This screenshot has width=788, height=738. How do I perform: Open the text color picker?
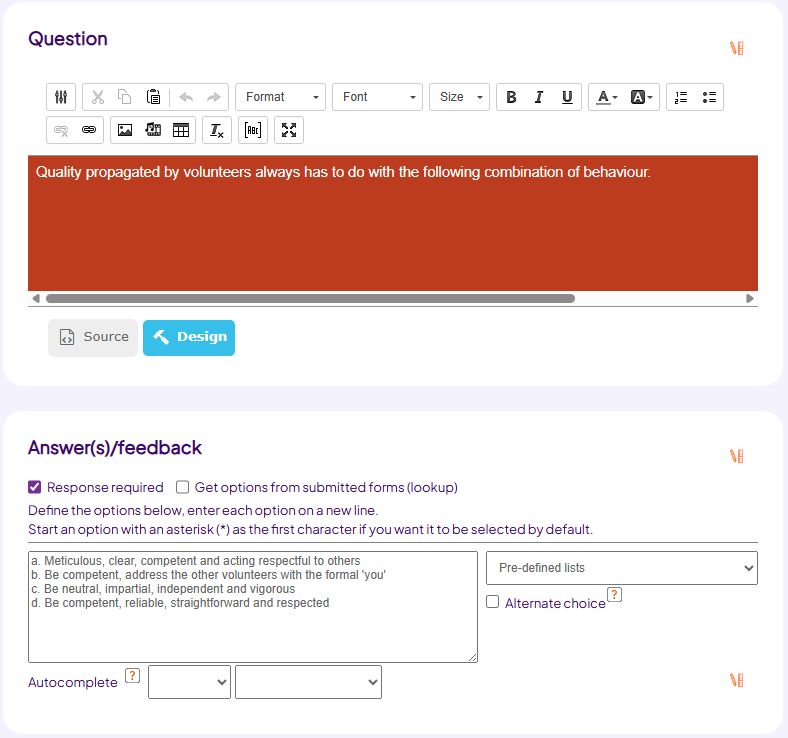(x=606, y=97)
